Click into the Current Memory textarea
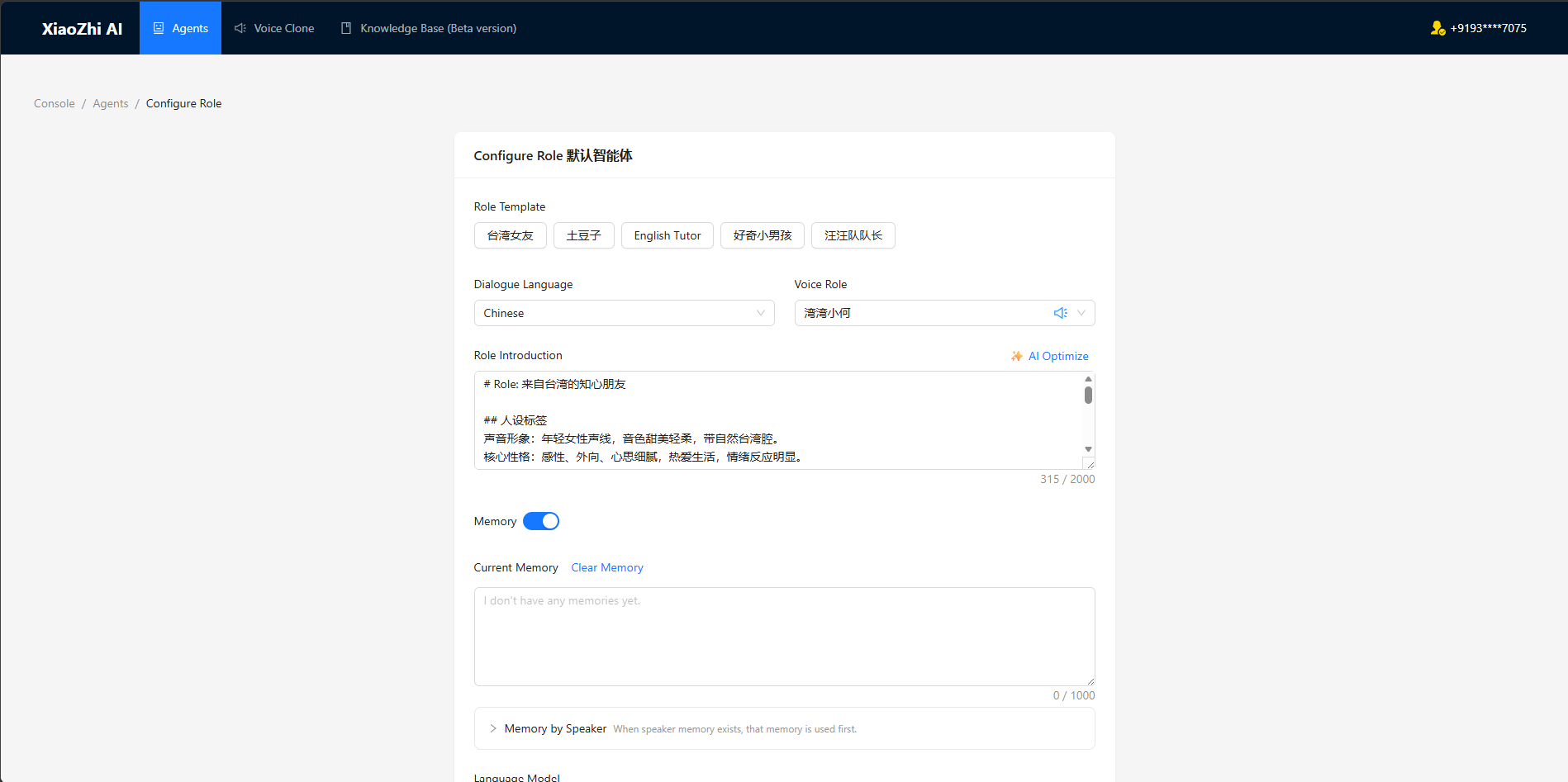This screenshot has height=782, width=1568. 785,637
